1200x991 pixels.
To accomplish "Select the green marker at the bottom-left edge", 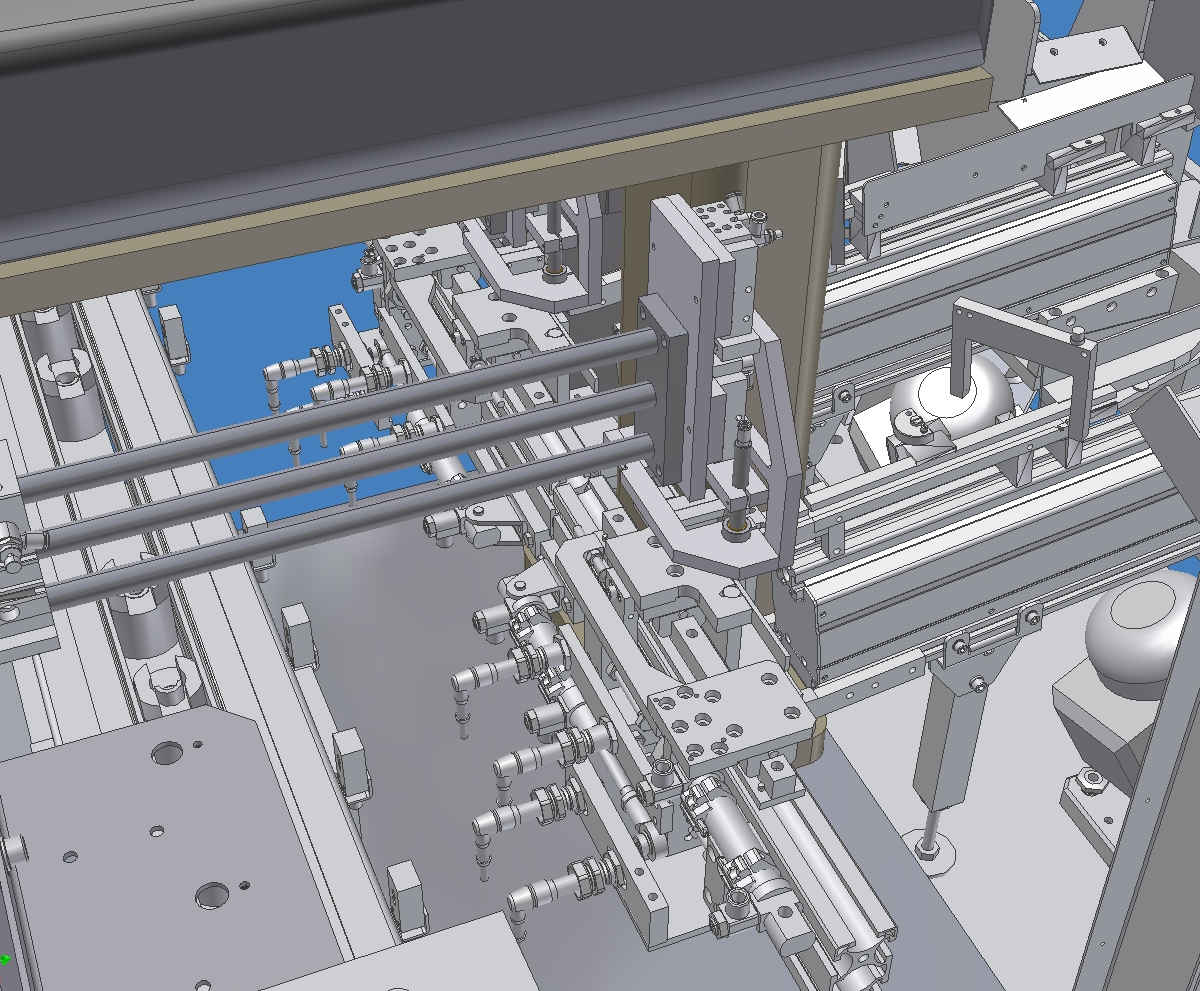I will click(x=5, y=960).
